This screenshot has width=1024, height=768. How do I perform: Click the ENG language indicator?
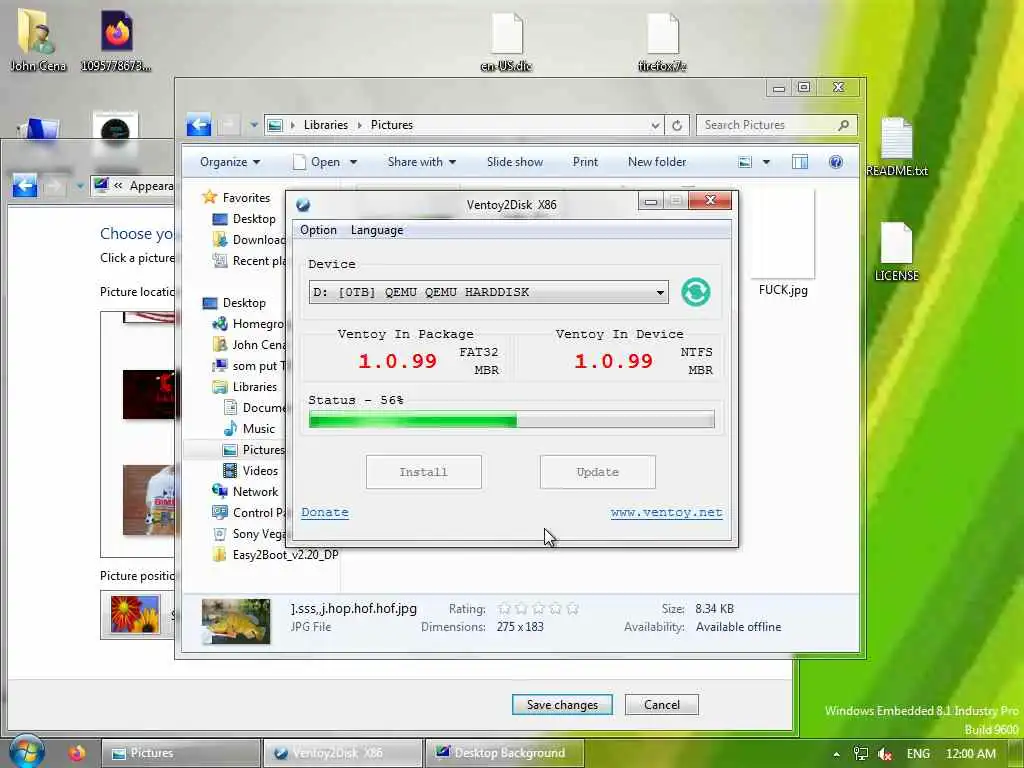(x=918, y=754)
